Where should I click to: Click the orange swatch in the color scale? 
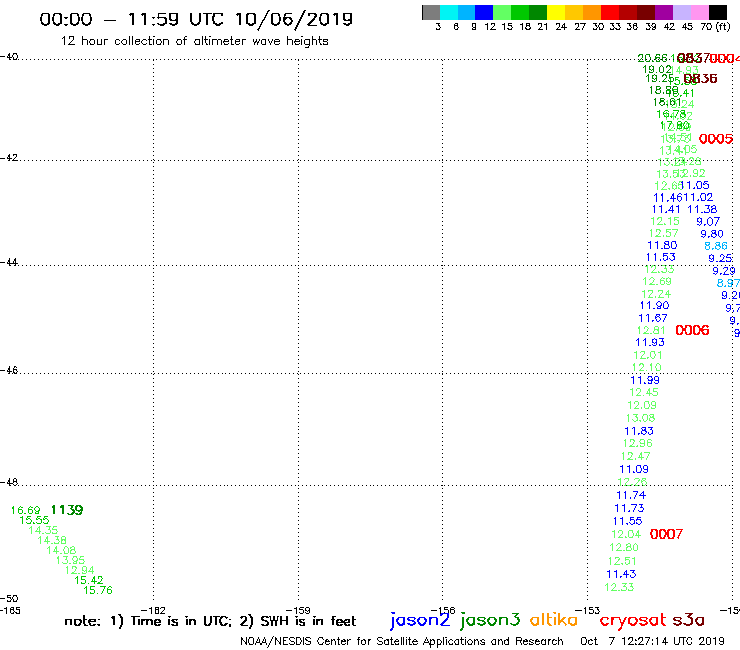(x=592, y=12)
